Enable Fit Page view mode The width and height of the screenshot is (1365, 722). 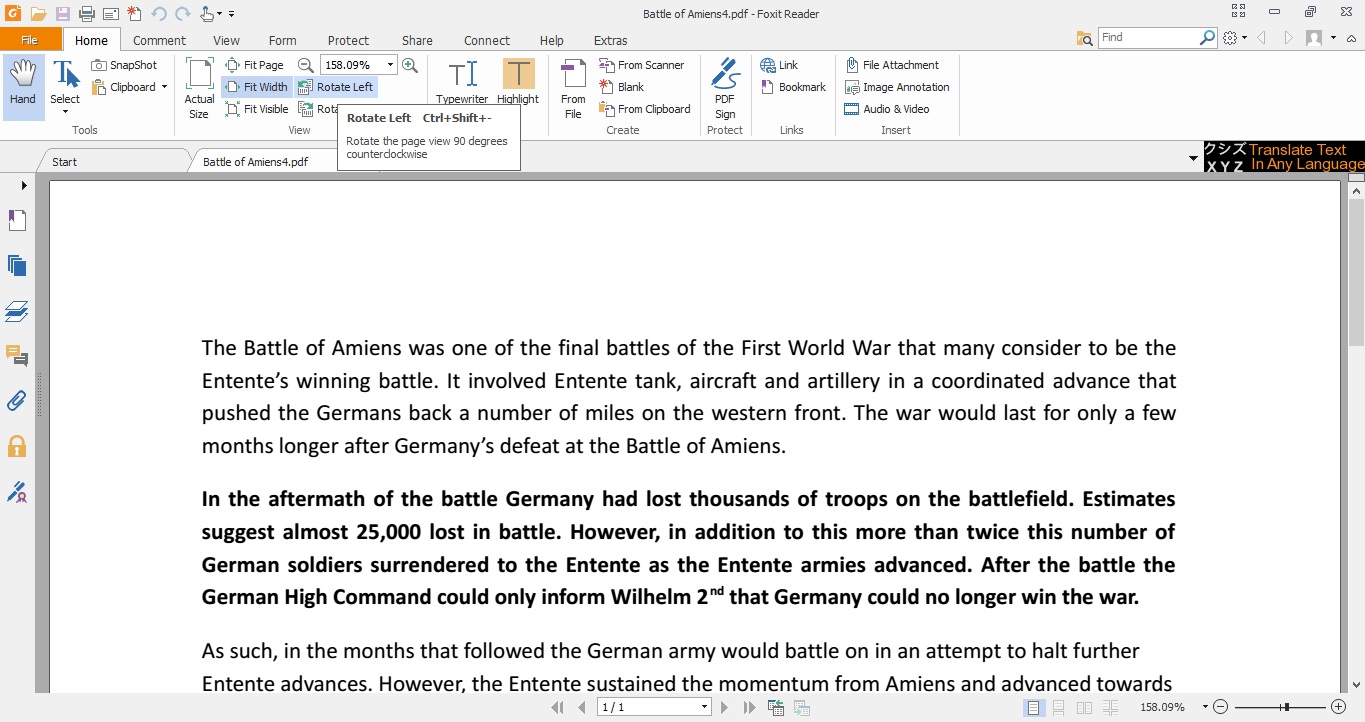(x=256, y=64)
